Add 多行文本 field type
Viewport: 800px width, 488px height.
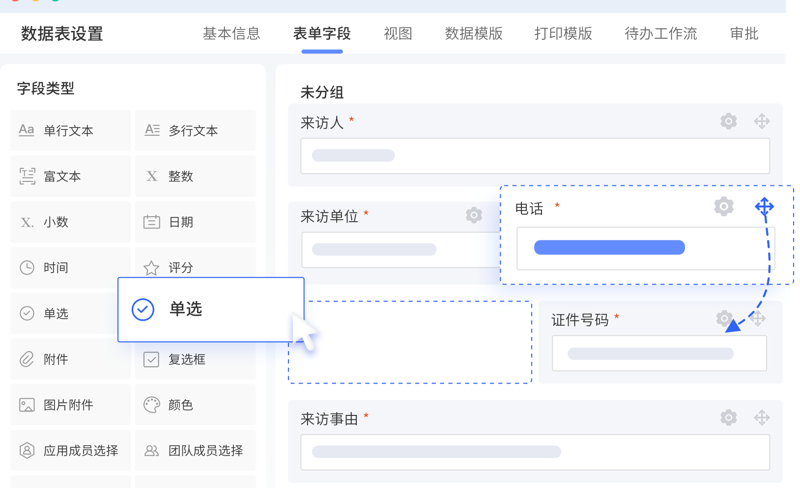[x=195, y=131]
